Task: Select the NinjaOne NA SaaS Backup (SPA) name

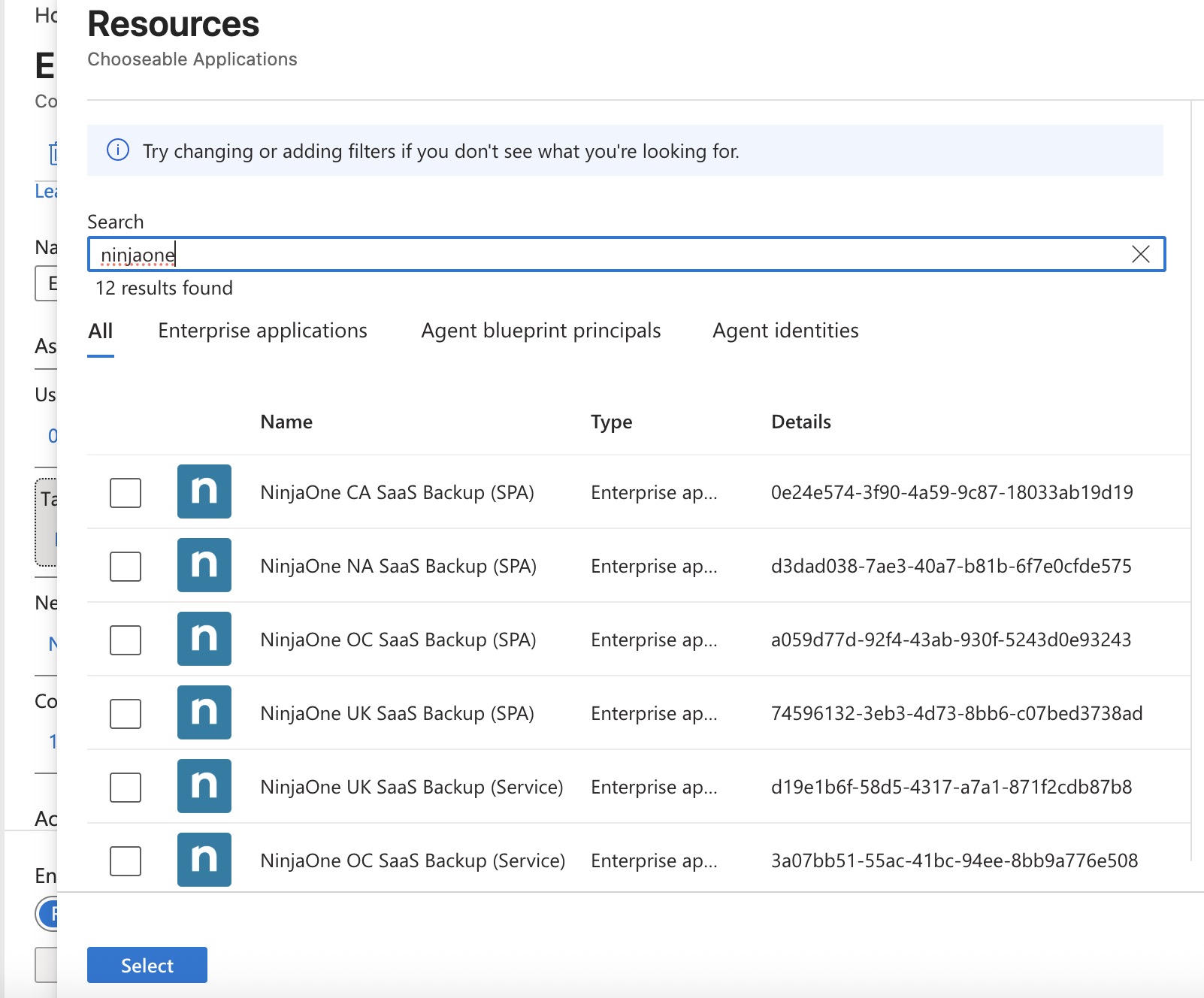Action: (x=398, y=566)
